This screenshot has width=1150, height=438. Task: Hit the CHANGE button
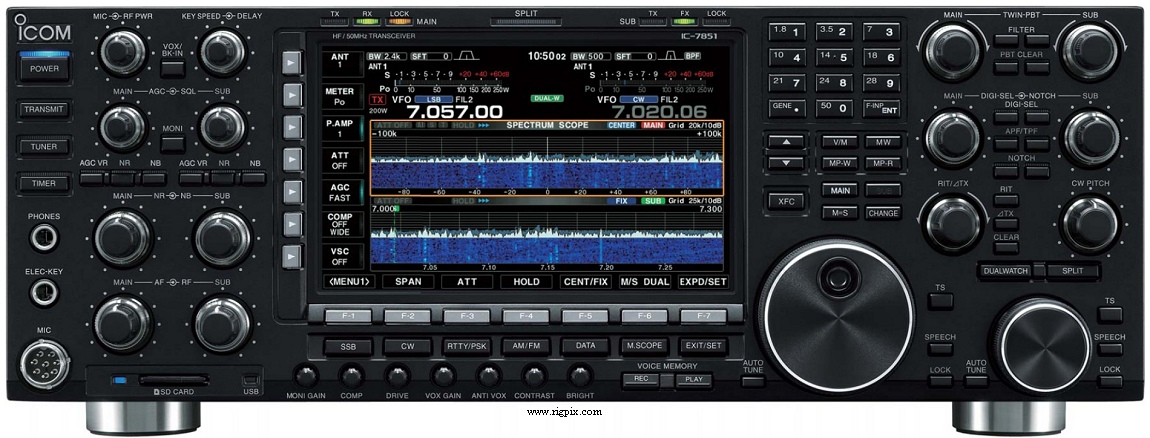click(x=883, y=213)
